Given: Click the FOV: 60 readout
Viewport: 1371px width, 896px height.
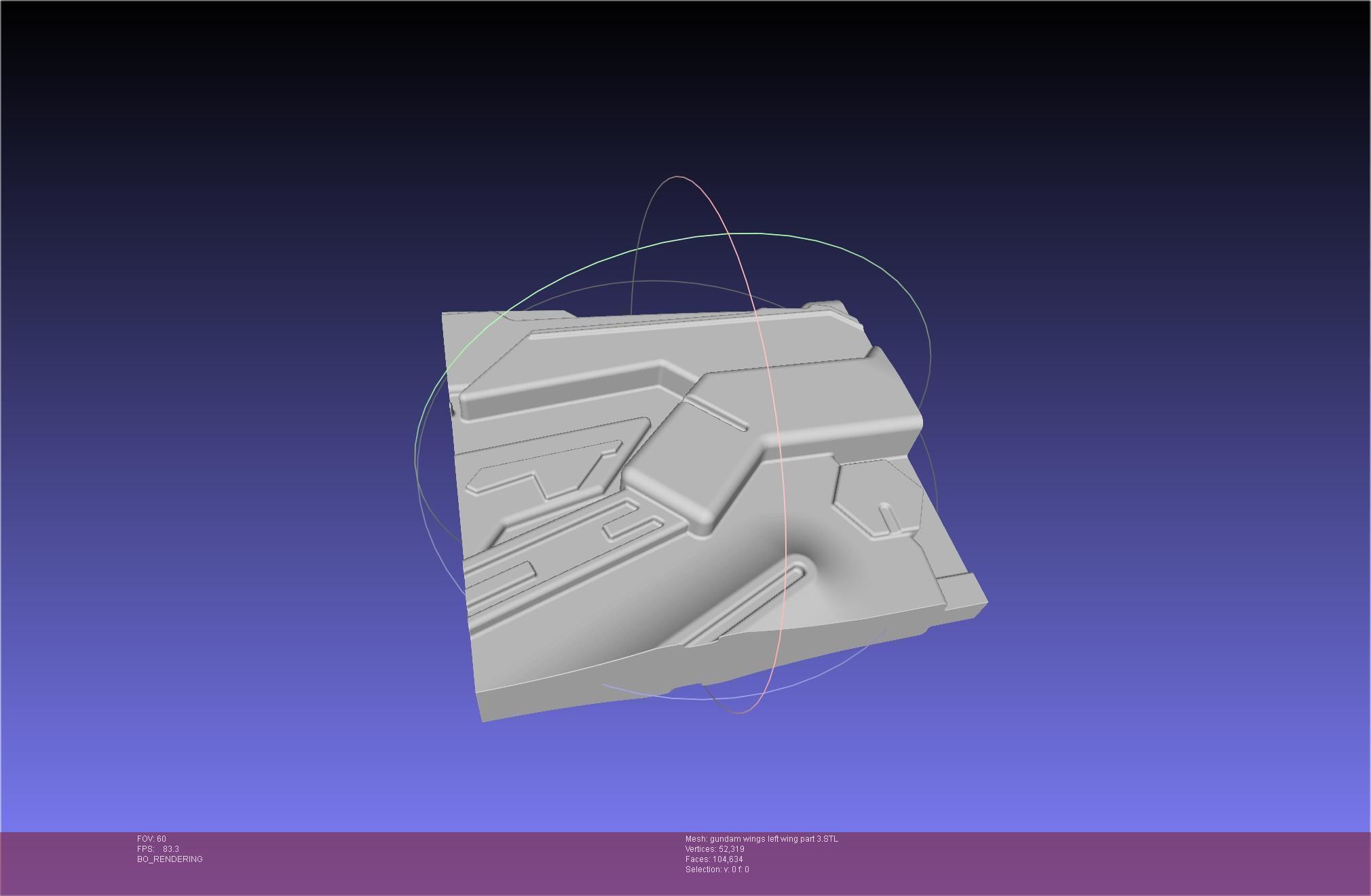Looking at the screenshot, I should [151, 839].
